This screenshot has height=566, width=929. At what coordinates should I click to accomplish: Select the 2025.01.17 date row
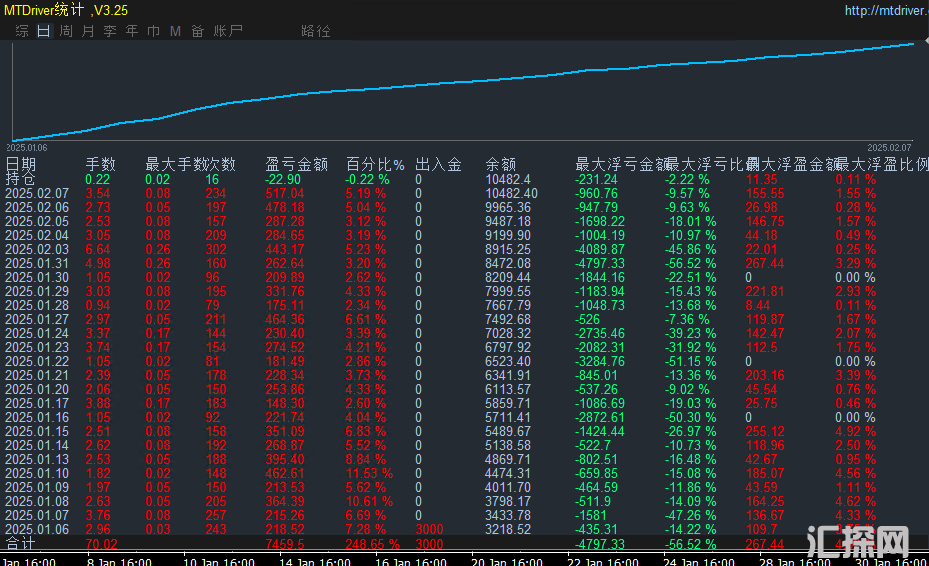[x=464, y=404]
